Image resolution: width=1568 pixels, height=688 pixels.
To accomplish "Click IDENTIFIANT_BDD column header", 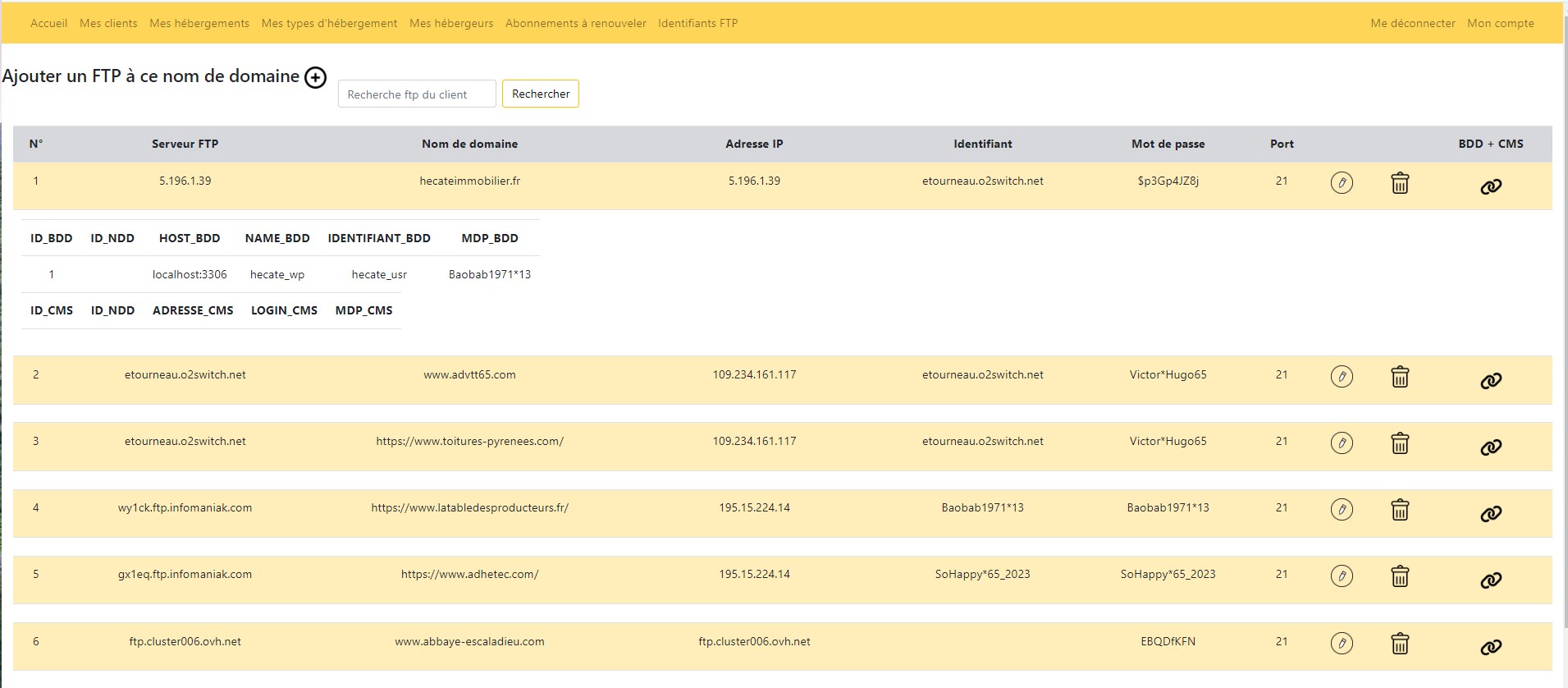I will [x=379, y=238].
